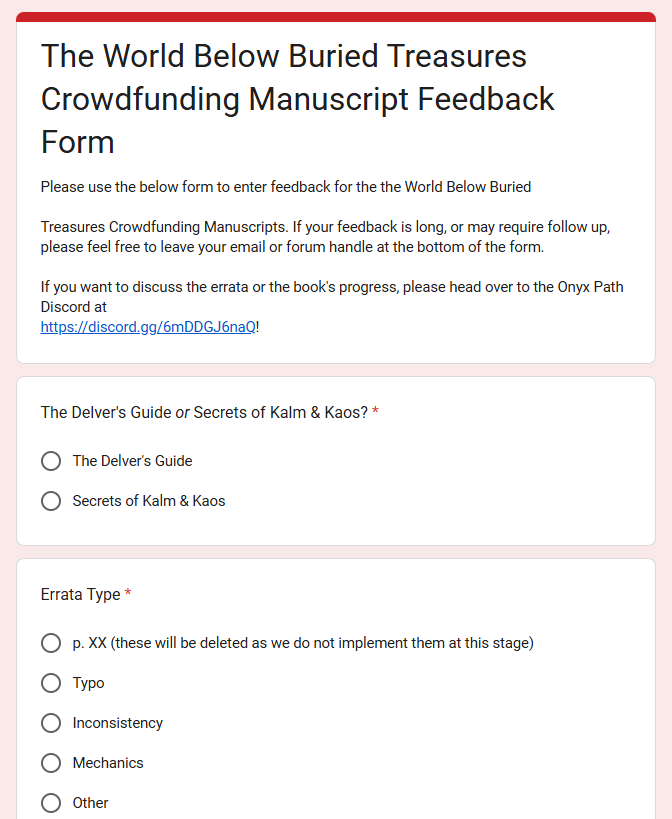Open the Onyx Path Discord invite link
The image size is (672, 819).
148,327
